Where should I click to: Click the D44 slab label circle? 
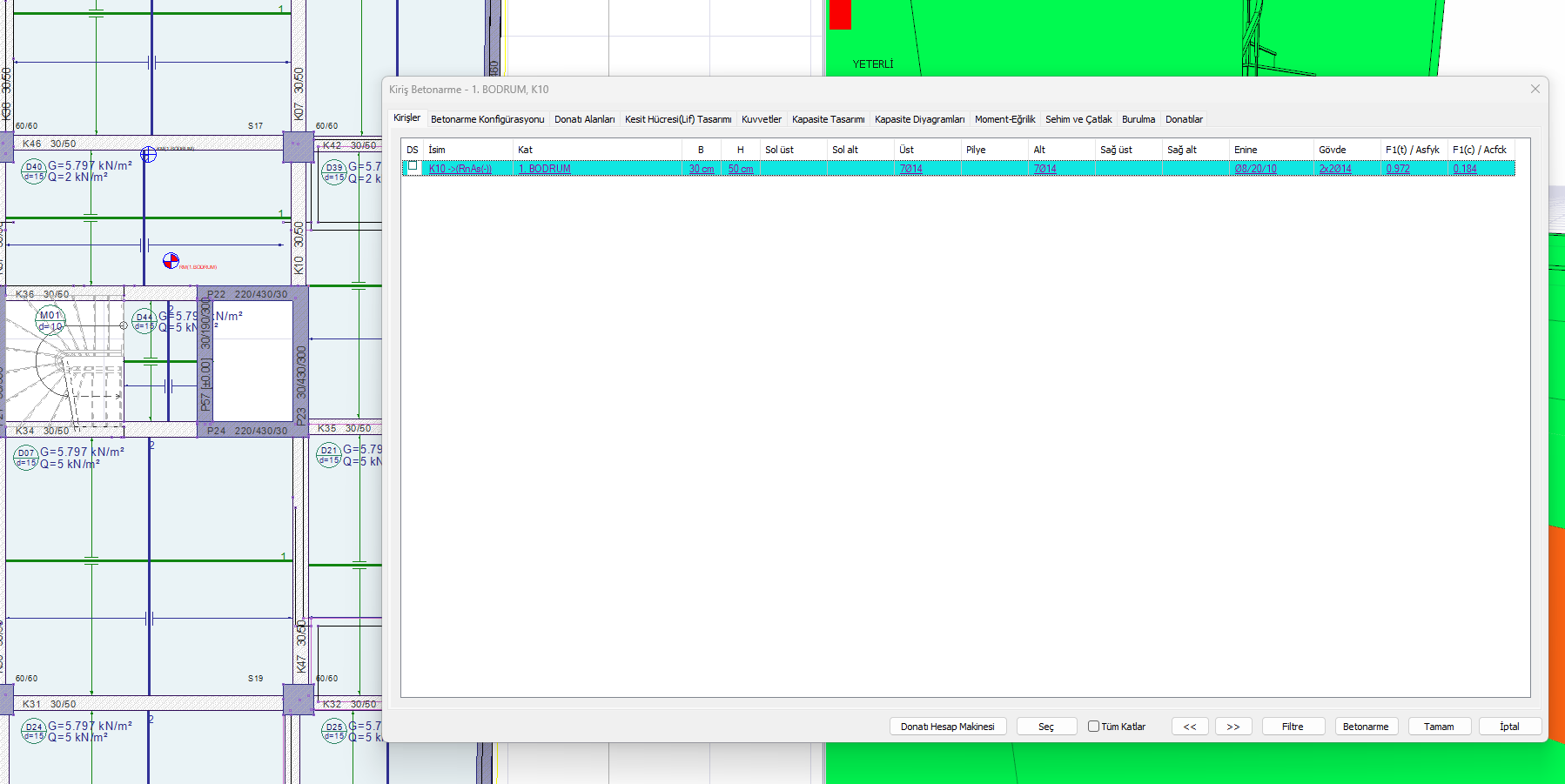144,321
